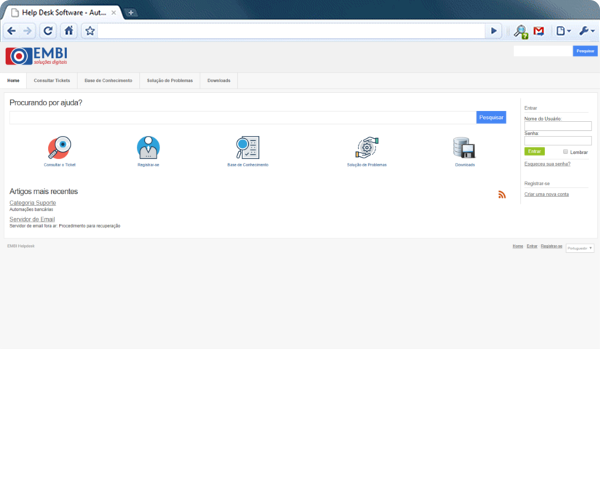Image resolution: width=600 pixels, height=490 pixels.
Task: Click the orange RSS feed icon
Action: click(x=502, y=194)
